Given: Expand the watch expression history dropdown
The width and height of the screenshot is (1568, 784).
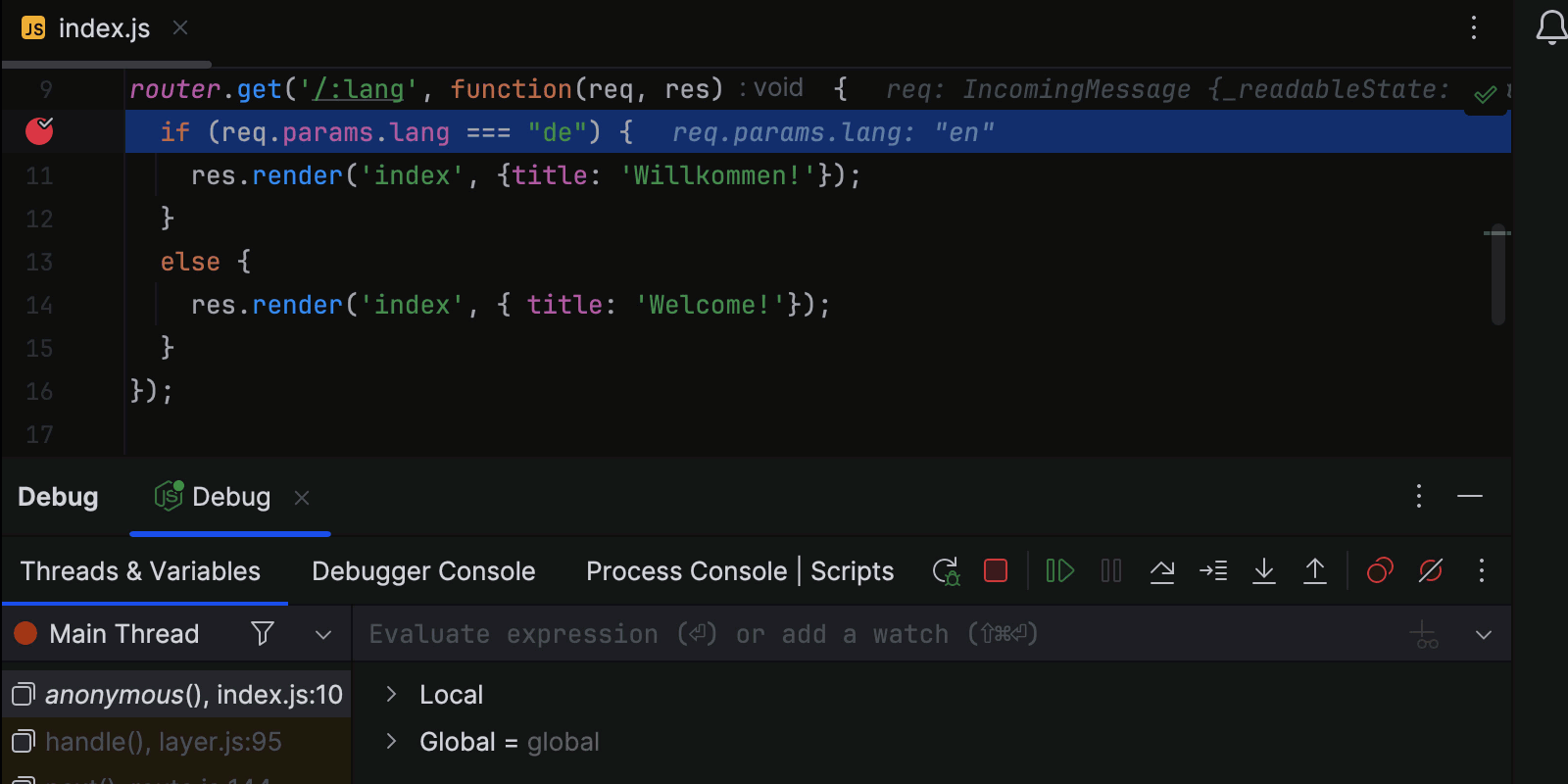Looking at the screenshot, I should point(1484,635).
